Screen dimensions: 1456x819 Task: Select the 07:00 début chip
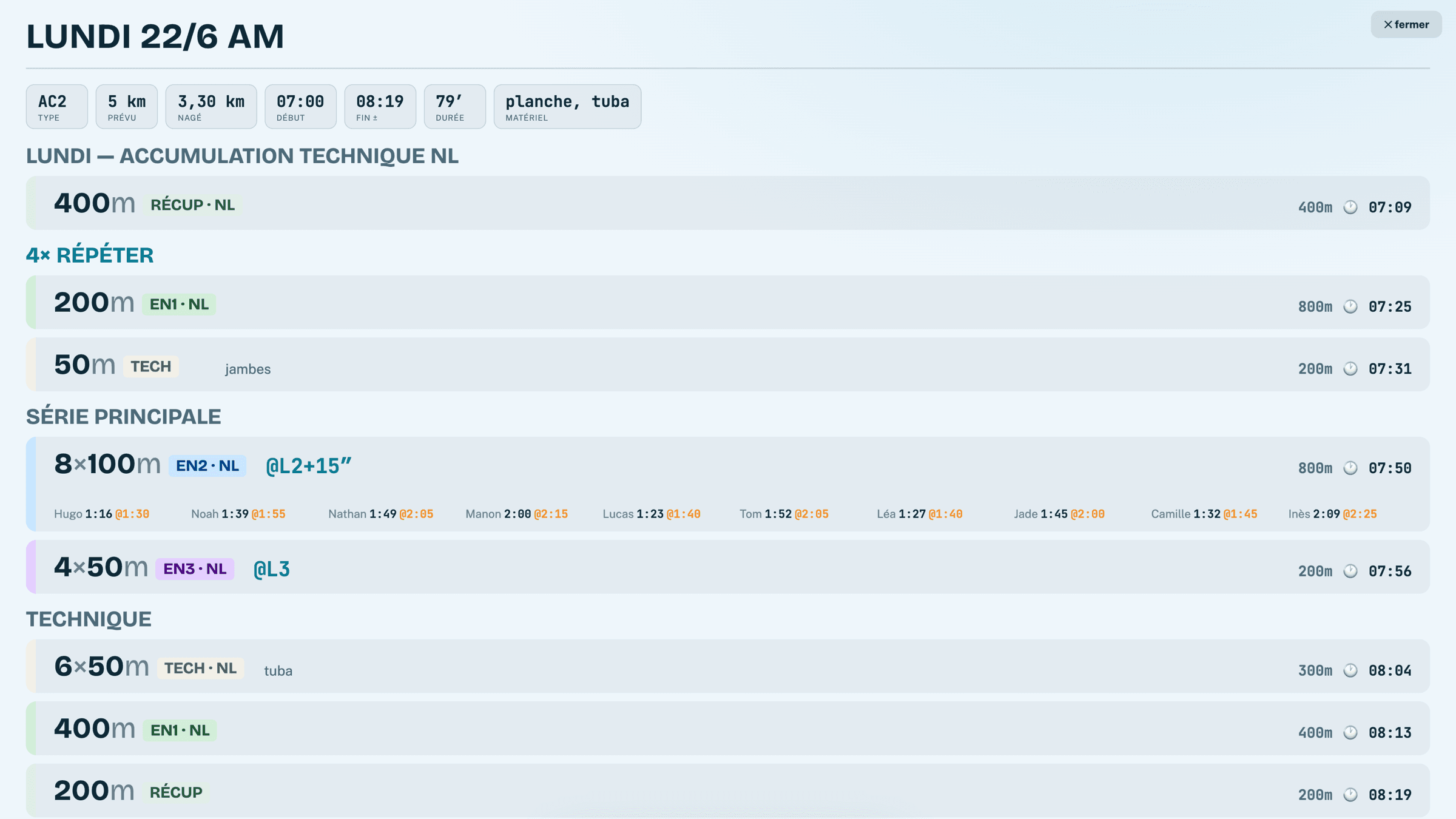[x=300, y=107]
